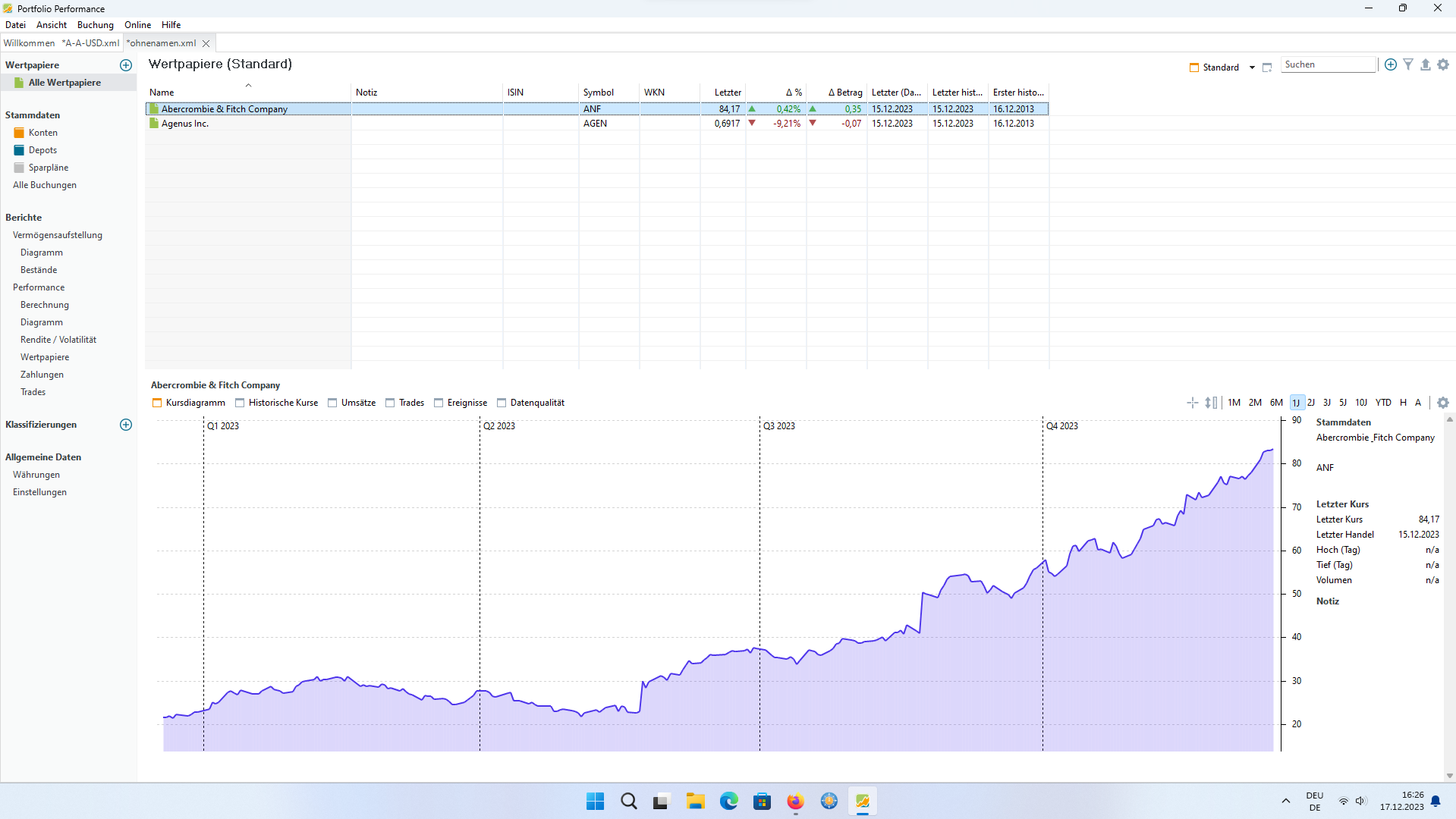Set chart range to 3J
Image resolution: width=1456 pixels, height=819 pixels.
1327,403
